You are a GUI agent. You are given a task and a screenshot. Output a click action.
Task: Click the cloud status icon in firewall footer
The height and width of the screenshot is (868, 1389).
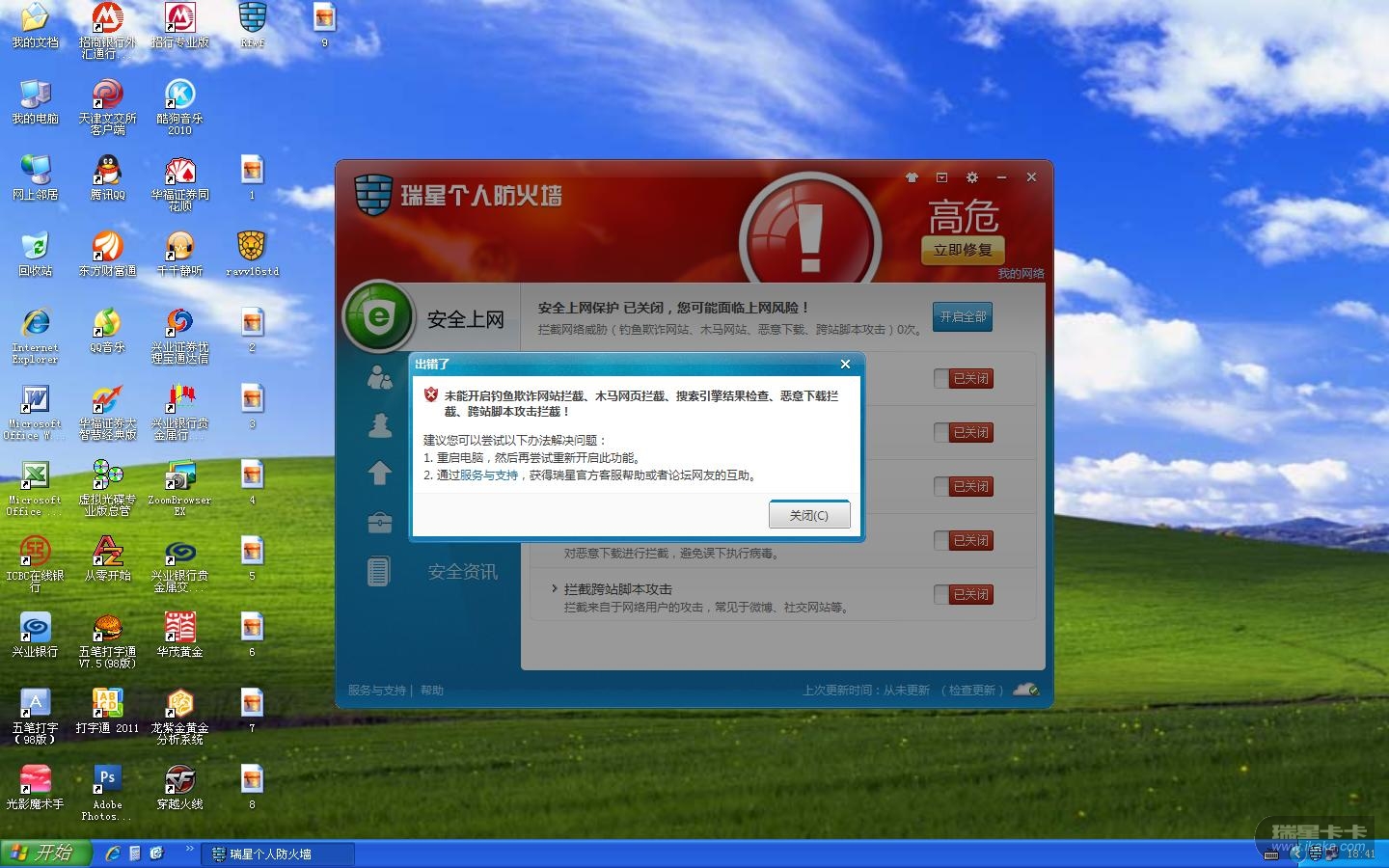pyautogui.click(x=1026, y=690)
